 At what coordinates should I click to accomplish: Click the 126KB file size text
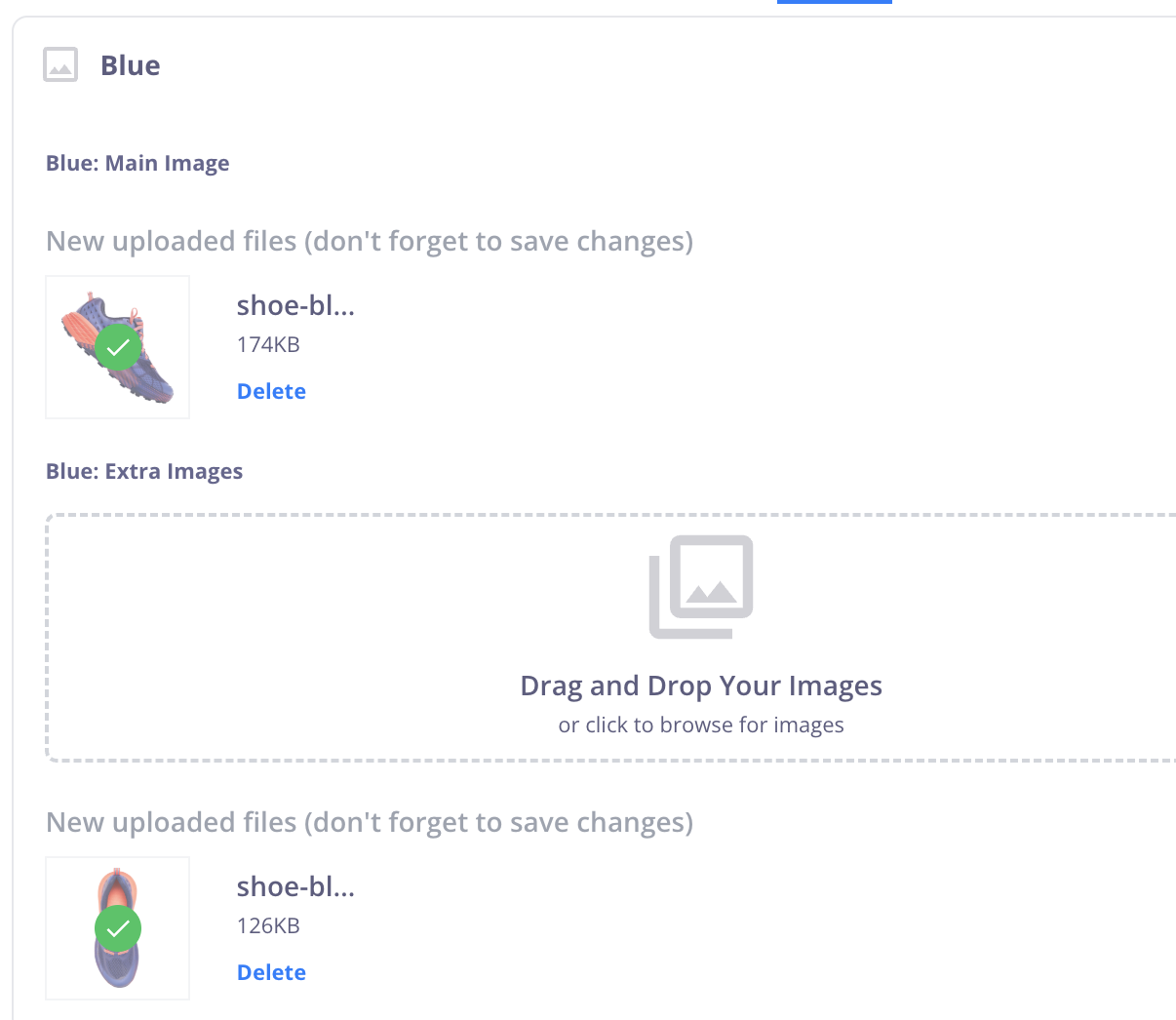[x=268, y=925]
